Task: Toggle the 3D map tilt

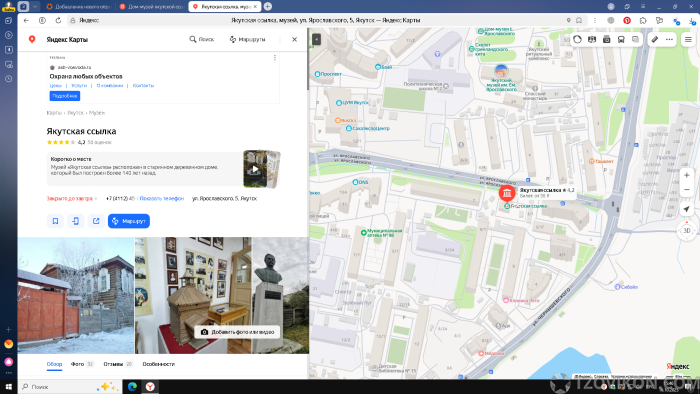Action: pyautogui.click(x=687, y=230)
